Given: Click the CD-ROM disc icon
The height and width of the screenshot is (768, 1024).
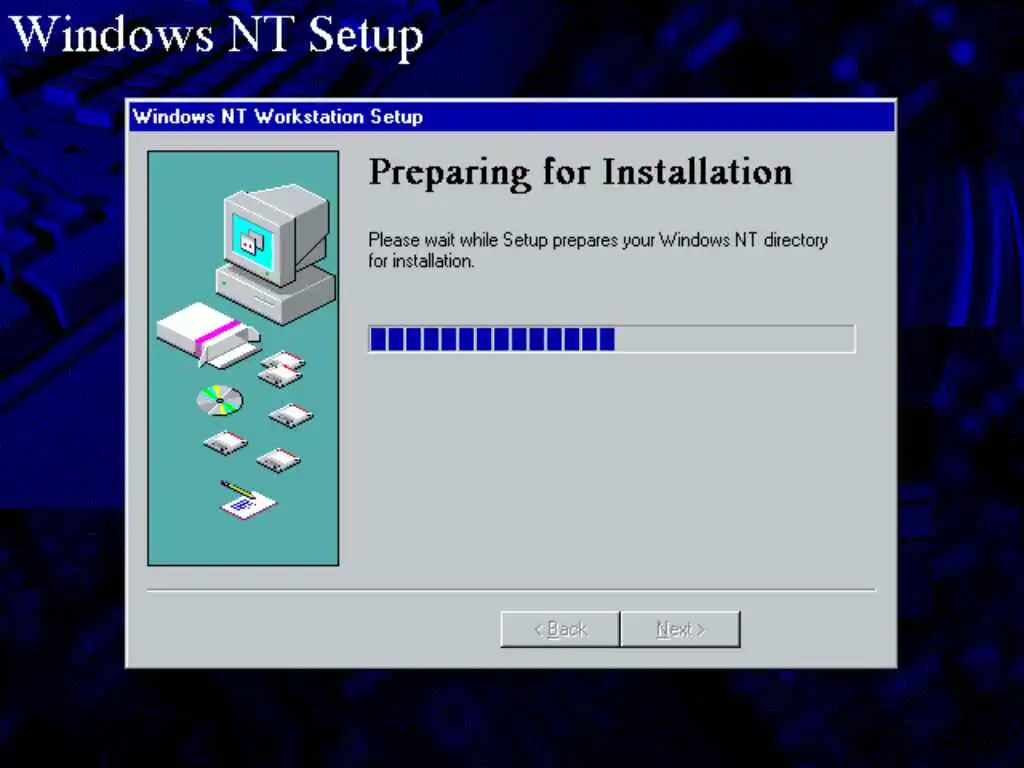Looking at the screenshot, I should [220, 400].
